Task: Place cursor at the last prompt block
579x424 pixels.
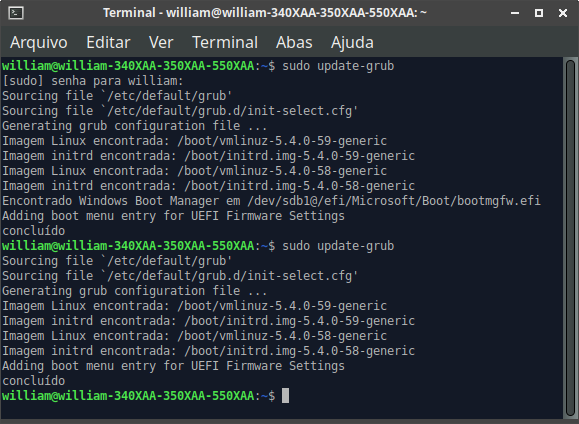Action: coord(285,396)
